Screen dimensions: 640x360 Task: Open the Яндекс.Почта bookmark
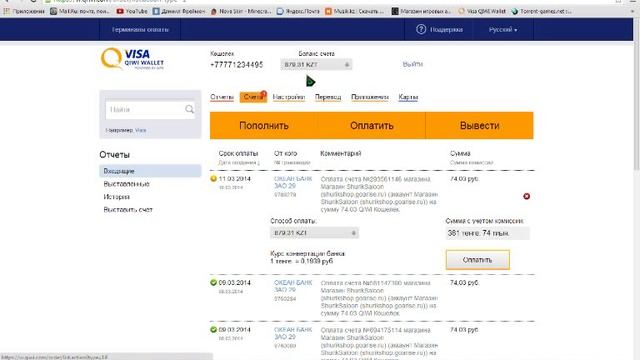[298, 11]
